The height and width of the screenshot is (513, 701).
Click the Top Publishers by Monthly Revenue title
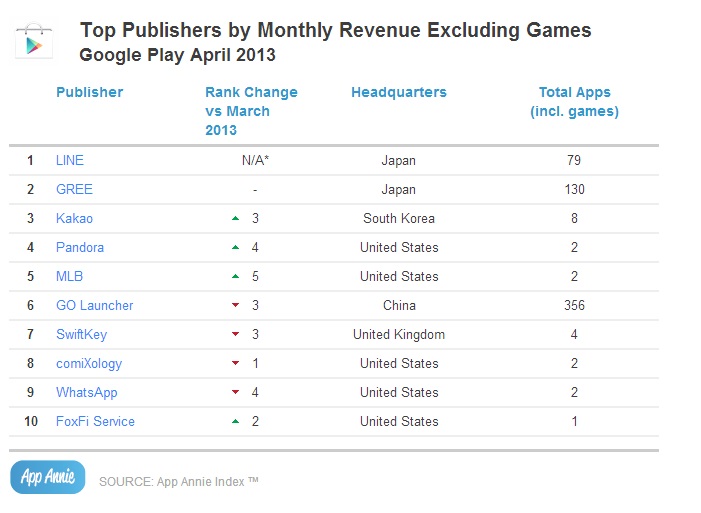(336, 30)
